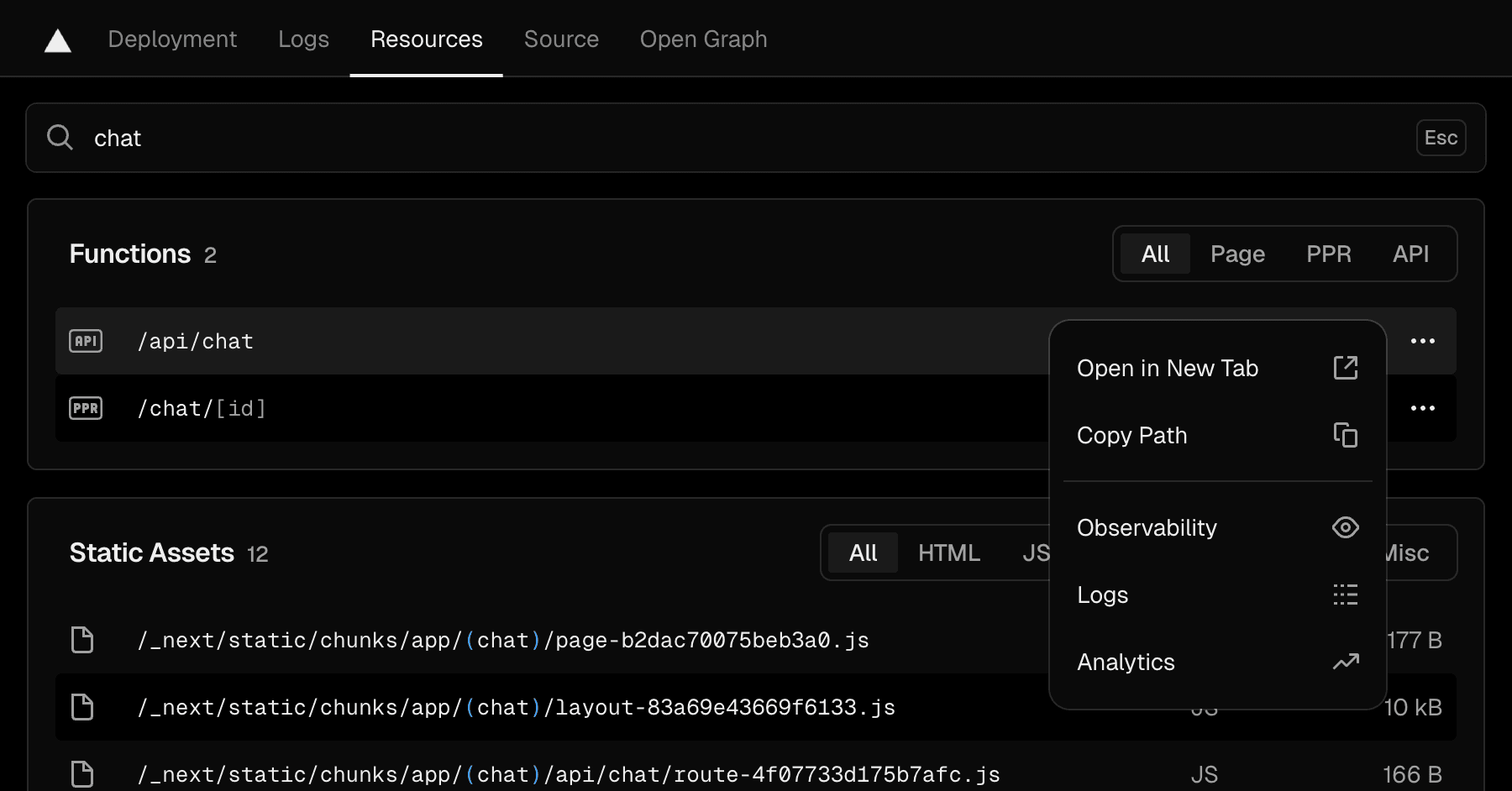Viewport: 1512px width, 791px height.
Task: Select the layout-83a69e43669f6133.js asset row
Action: (x=516, y=707)
